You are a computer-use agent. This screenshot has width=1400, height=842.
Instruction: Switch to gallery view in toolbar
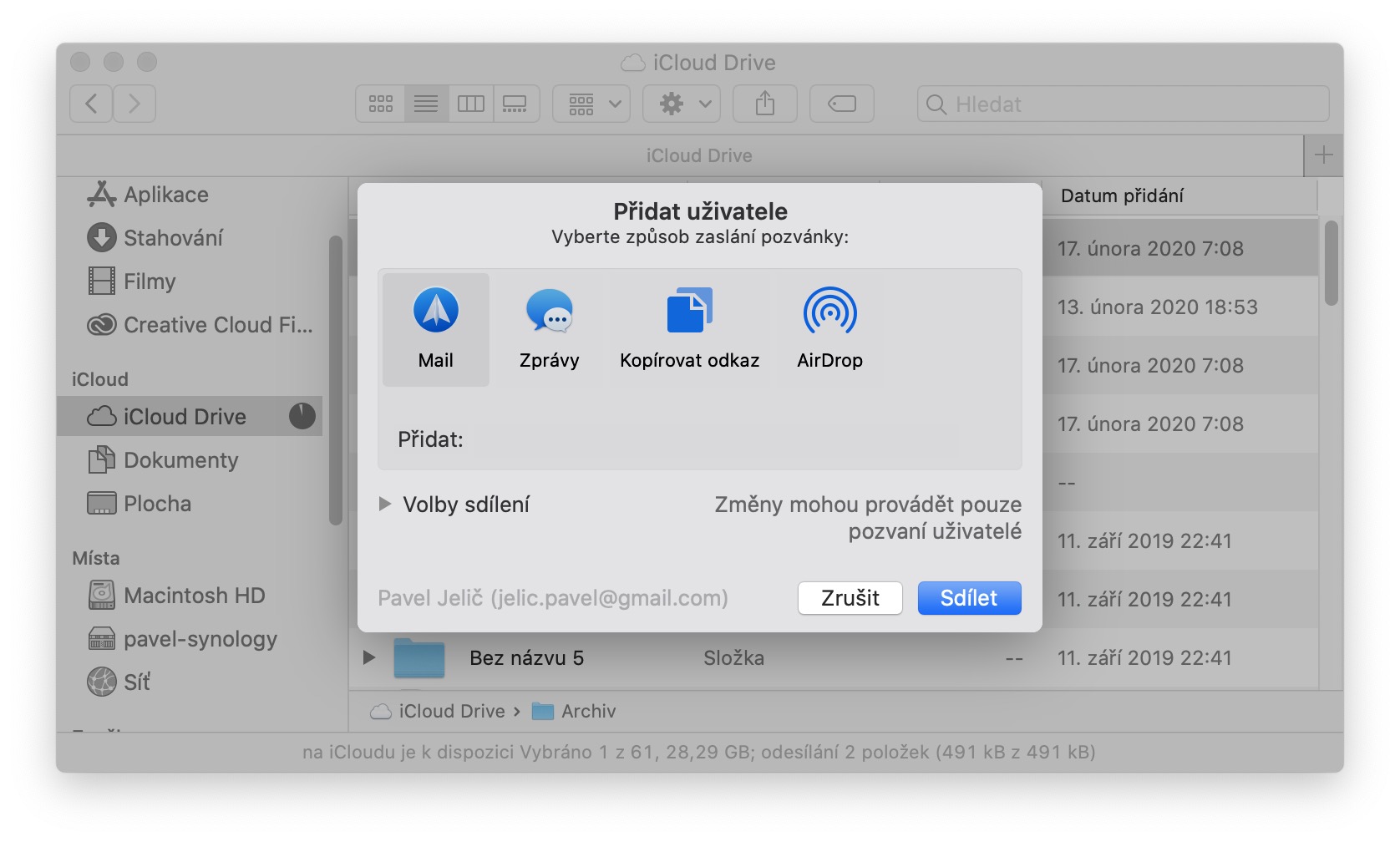pos(515,104)
